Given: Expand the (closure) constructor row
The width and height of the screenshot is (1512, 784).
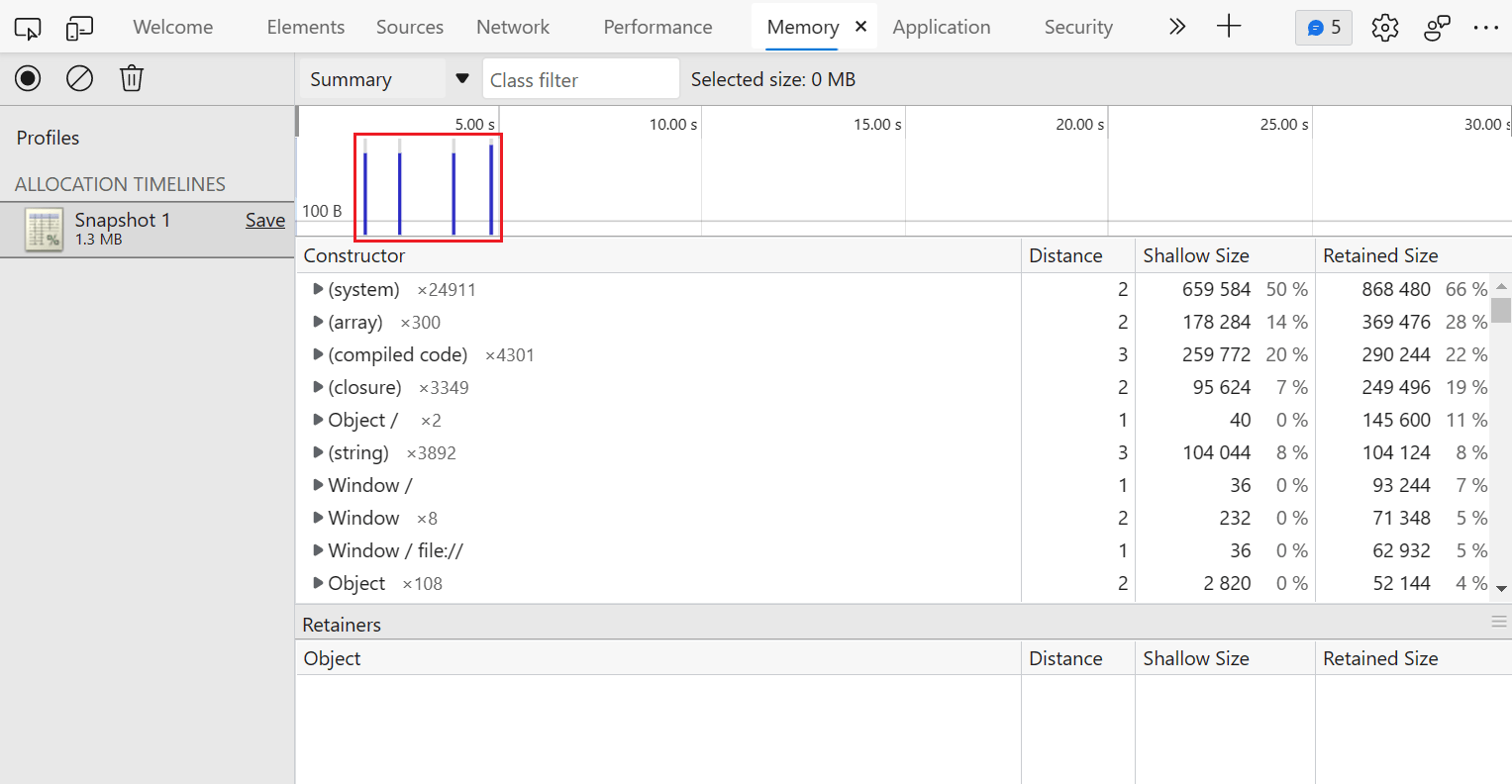Looking at the screenshot, I should (318, 387).
